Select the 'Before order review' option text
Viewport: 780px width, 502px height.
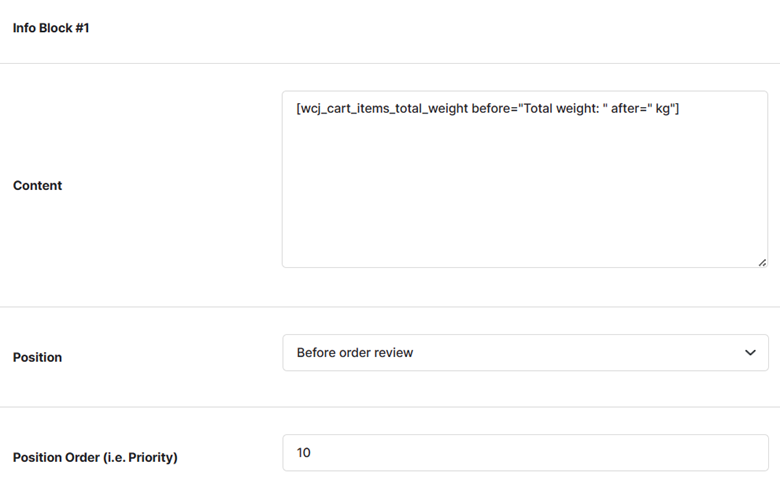(355, 353)
